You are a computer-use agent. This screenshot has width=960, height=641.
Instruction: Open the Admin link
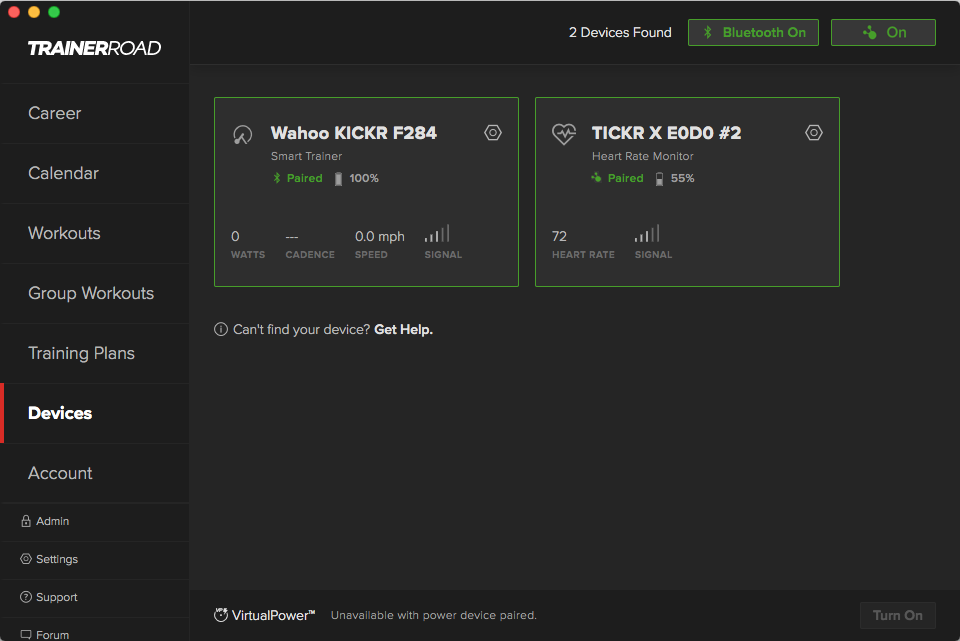(x=95, y=522)
